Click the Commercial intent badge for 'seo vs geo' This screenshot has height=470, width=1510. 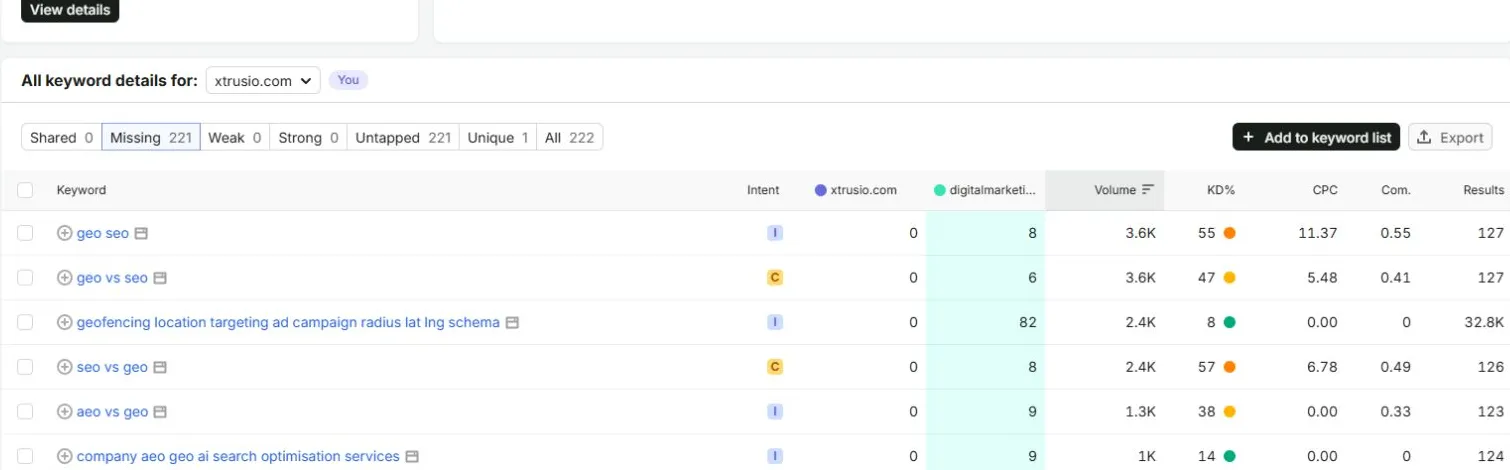pyautogui.click(x=775, y=367)
